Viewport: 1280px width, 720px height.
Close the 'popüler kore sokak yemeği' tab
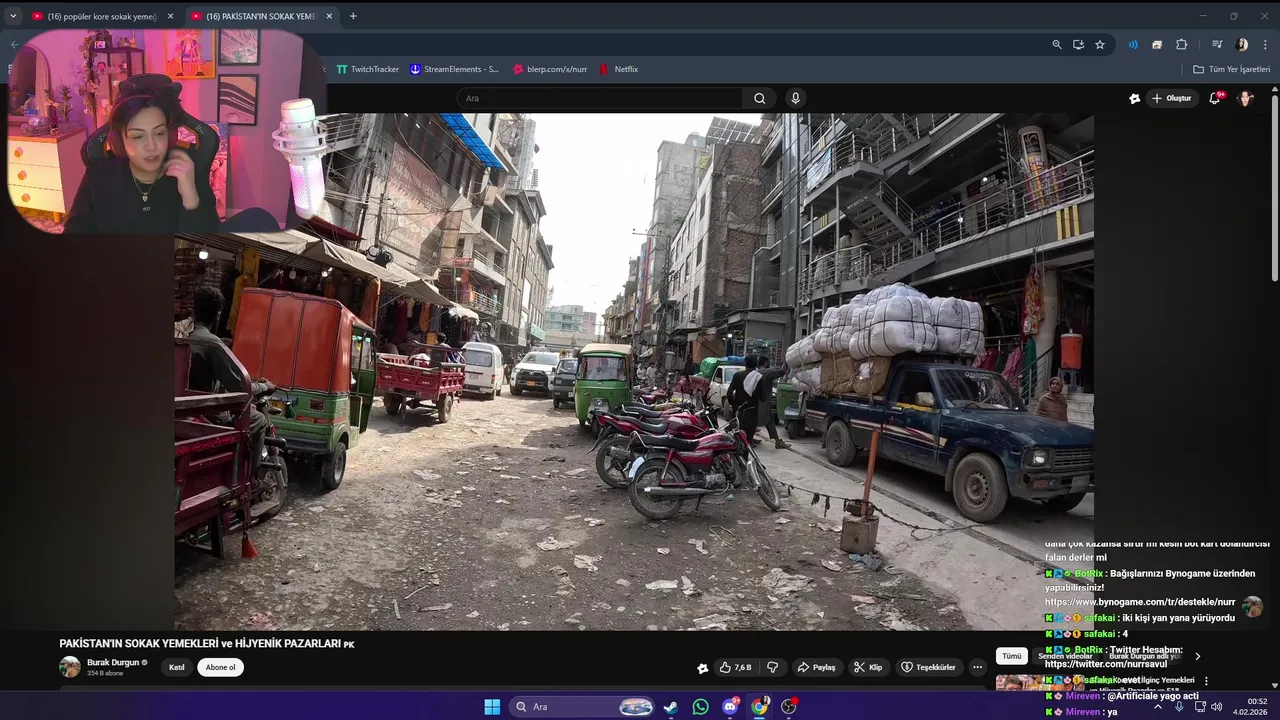click(170, 16)
